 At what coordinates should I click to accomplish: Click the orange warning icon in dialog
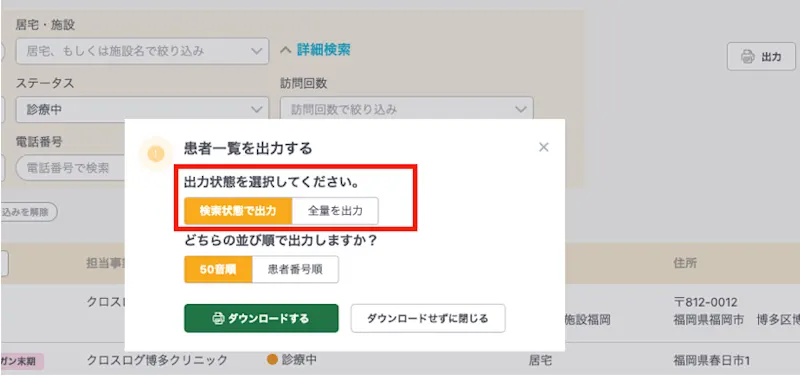156,154
